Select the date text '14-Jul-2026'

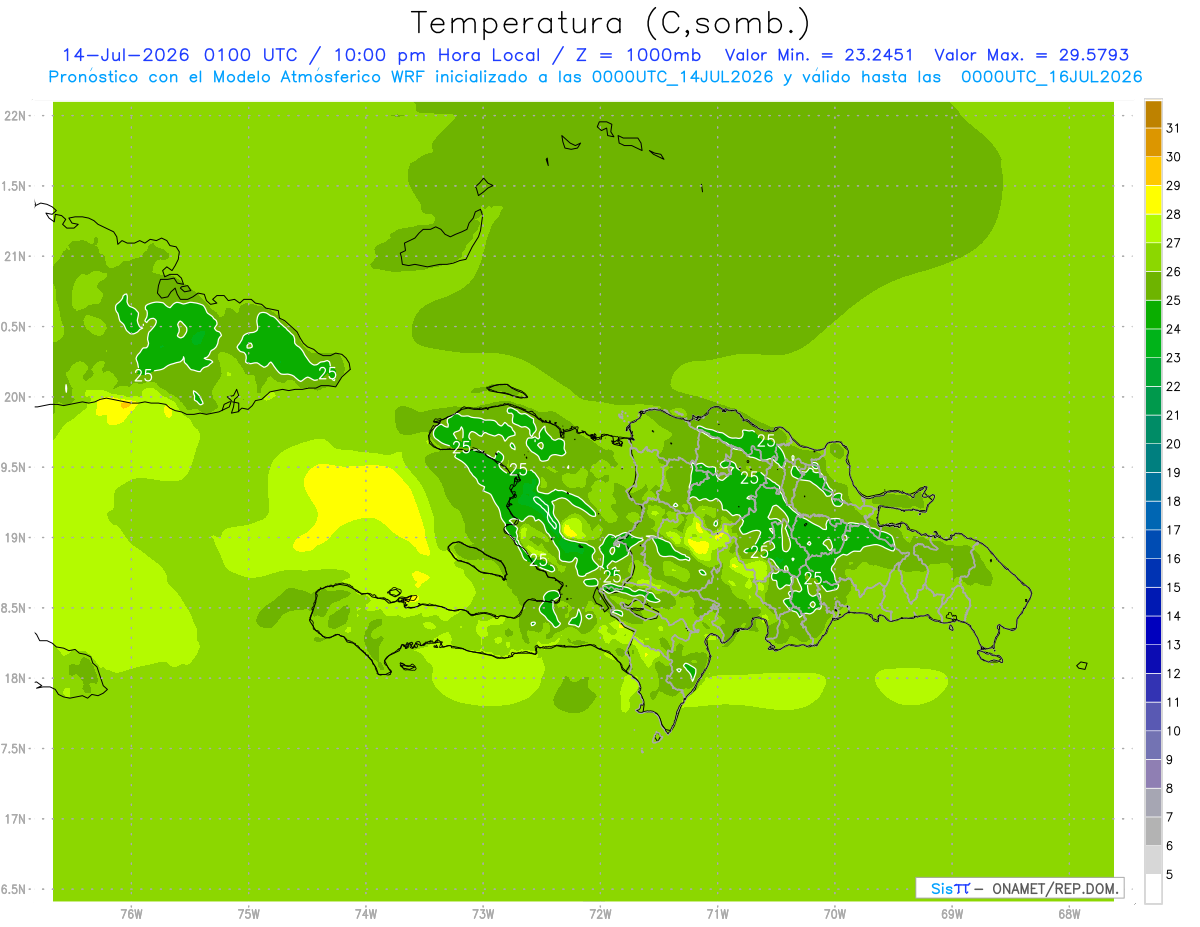pyautogui.click(x=127, y=55)
